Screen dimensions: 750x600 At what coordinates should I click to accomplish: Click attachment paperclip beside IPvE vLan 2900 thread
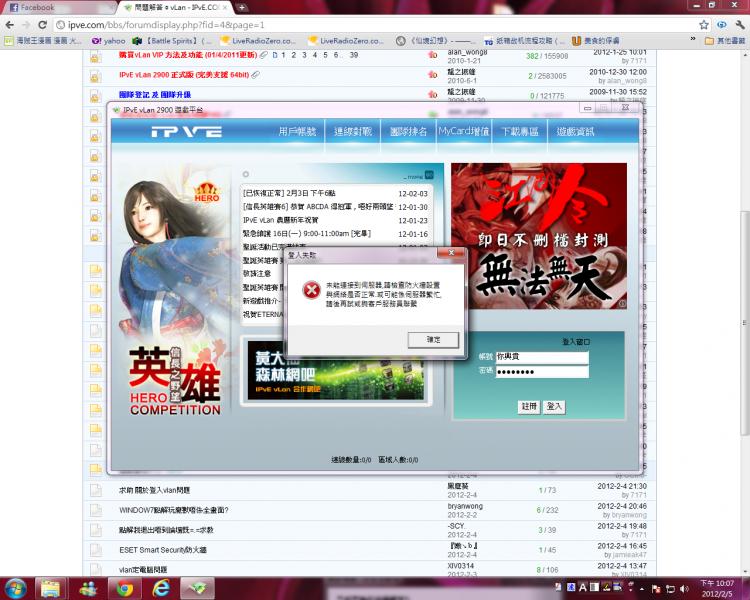256,75
